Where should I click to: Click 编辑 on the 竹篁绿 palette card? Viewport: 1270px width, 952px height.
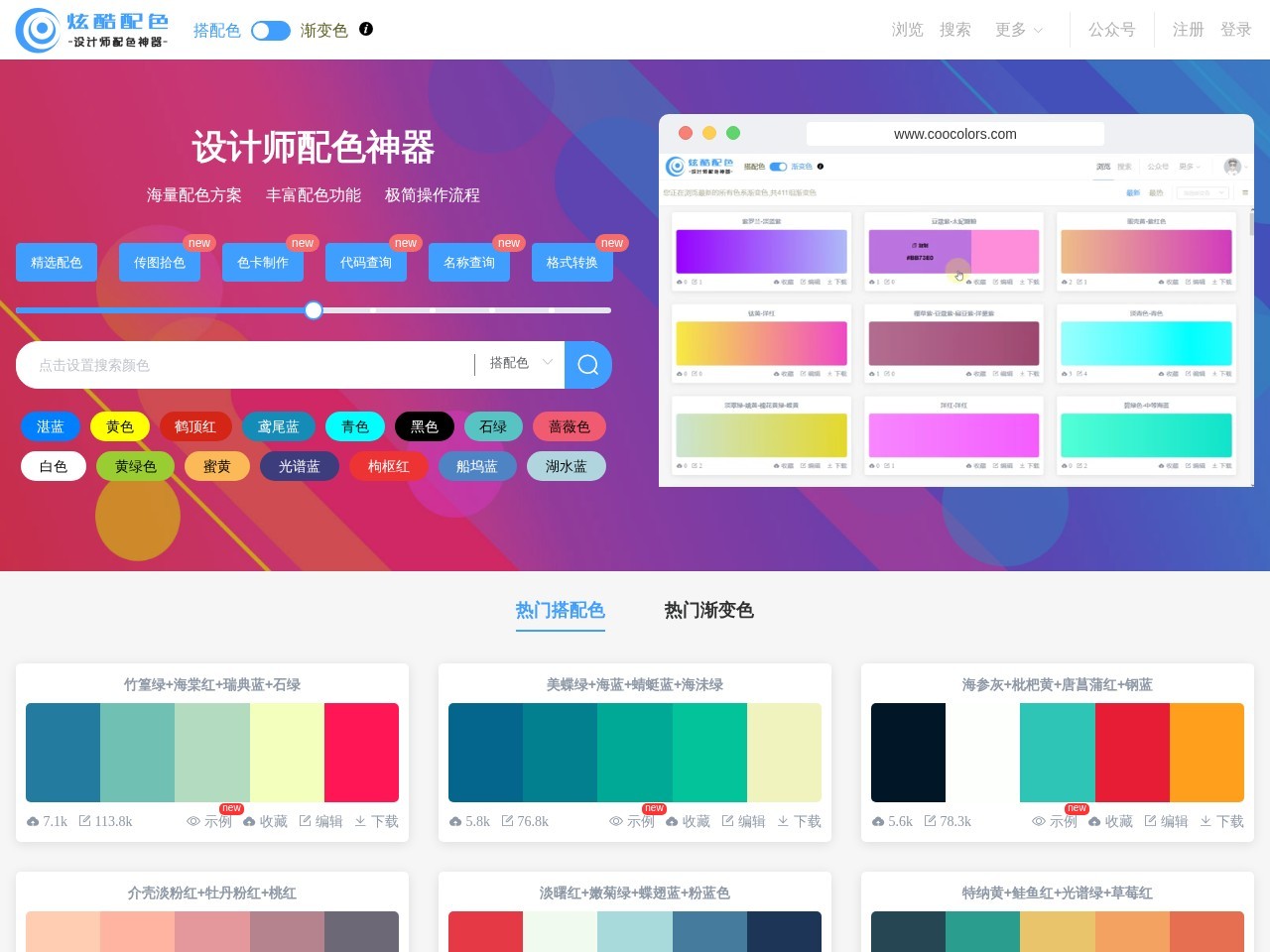point(320,821)
